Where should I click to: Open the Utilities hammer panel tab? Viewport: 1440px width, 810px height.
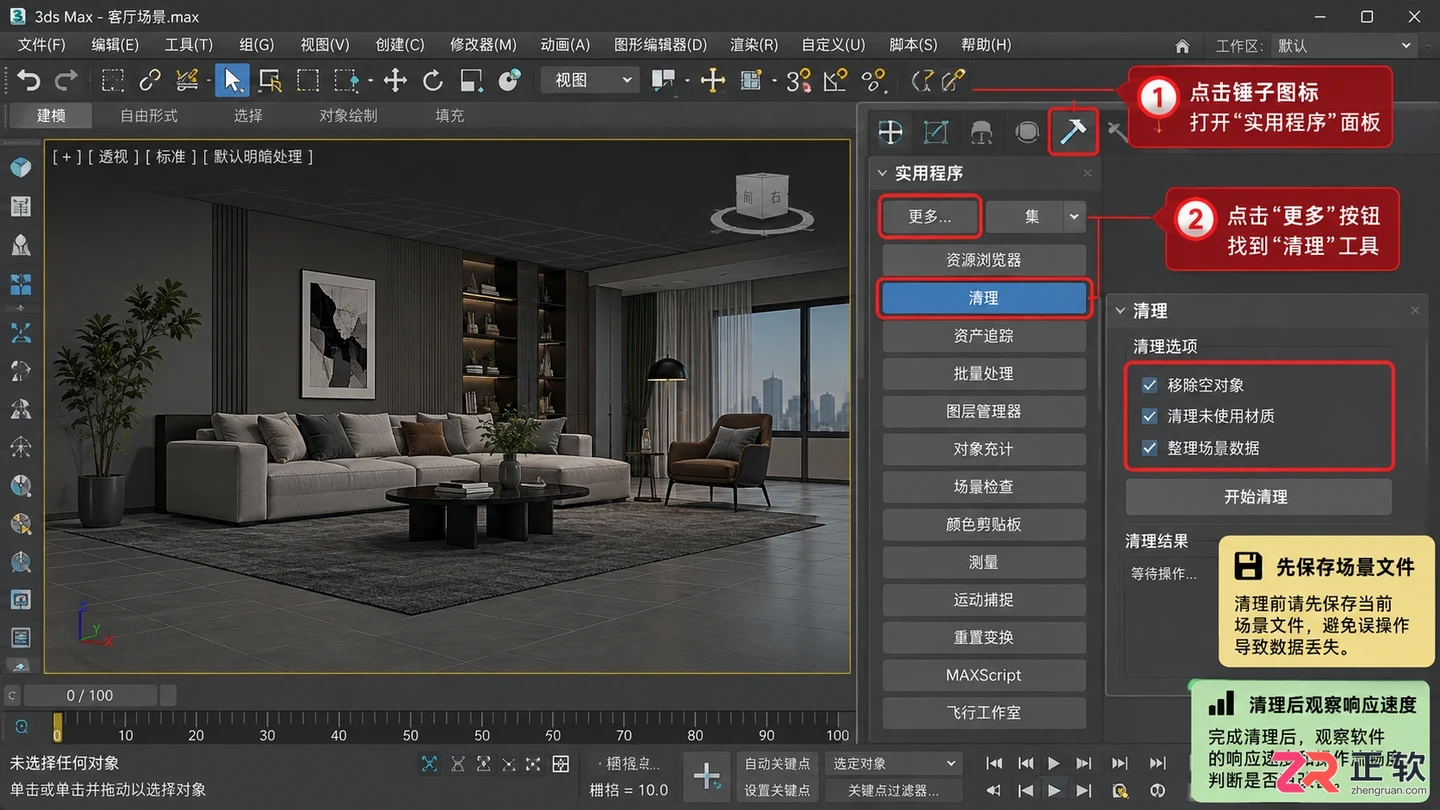(x=1073, y=132)
